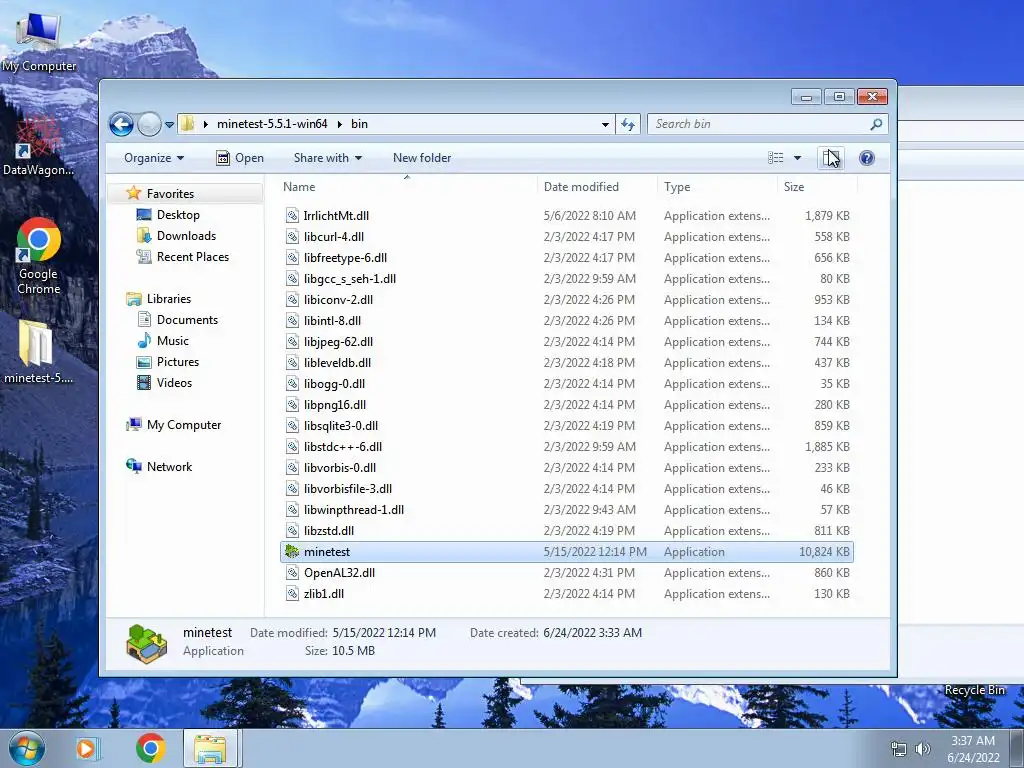Open the Share with menu

[328, 158]
